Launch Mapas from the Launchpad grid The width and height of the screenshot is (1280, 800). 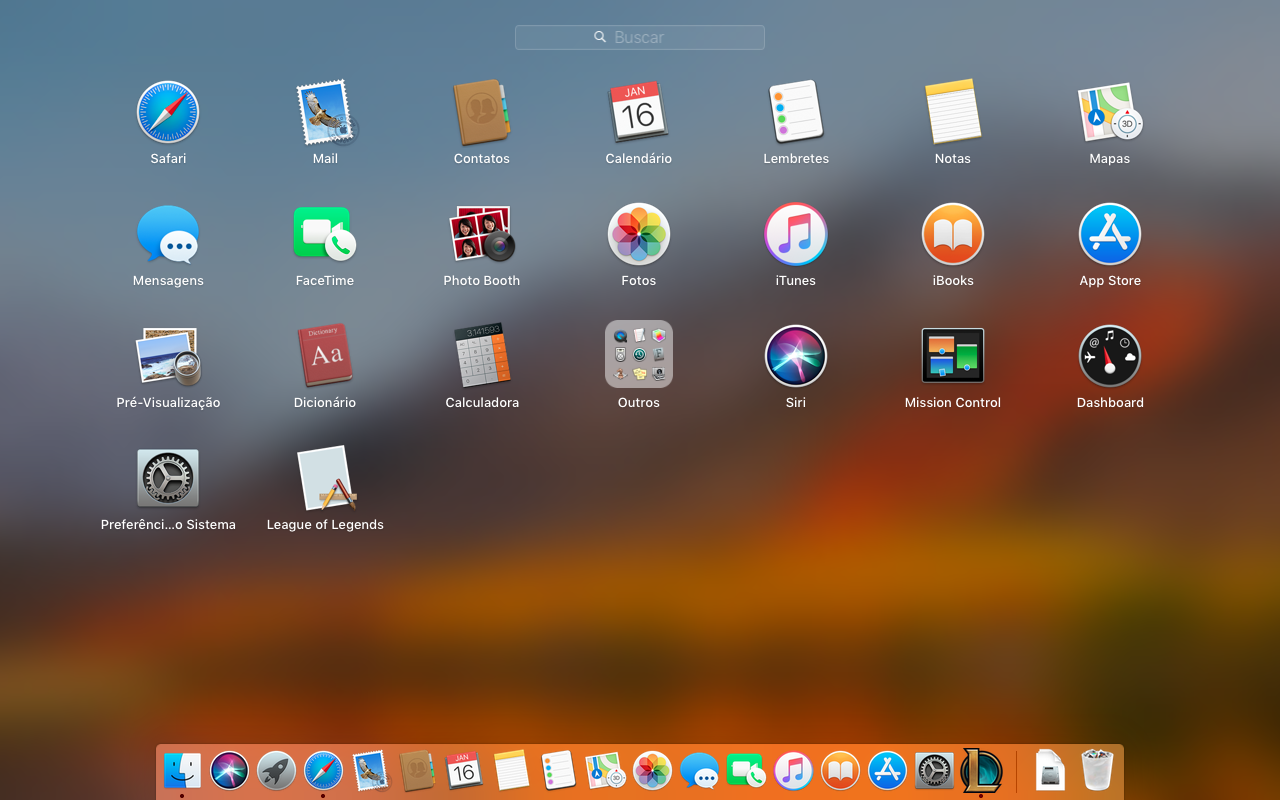(x=1110, y=112)
